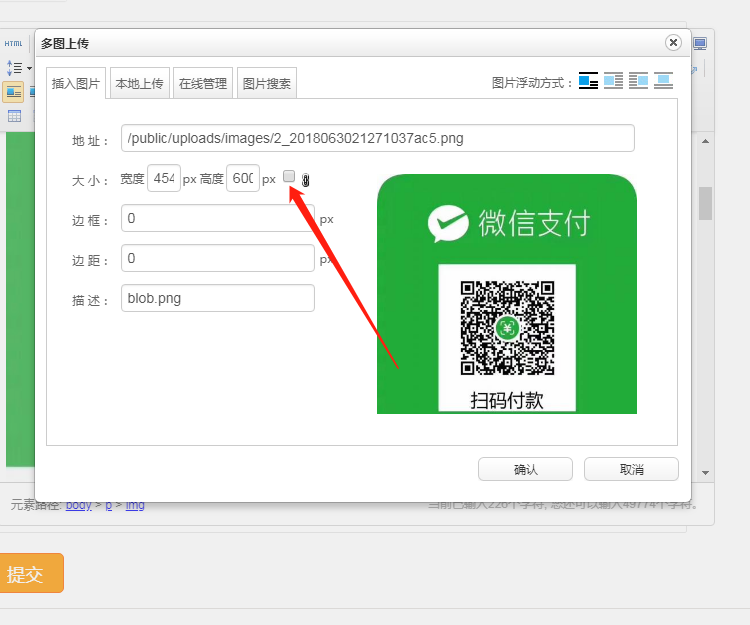Image resolution: width=750 pixels, height=625 pixels.
Task: Click the highlighted image toolbar icon
Action: click(x=13, y=92)
